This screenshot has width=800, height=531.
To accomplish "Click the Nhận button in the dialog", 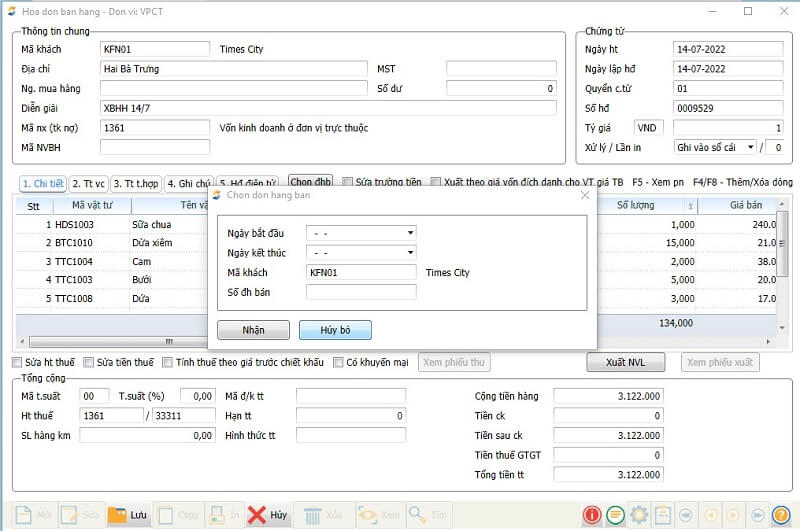I will (x=254, y=330).
